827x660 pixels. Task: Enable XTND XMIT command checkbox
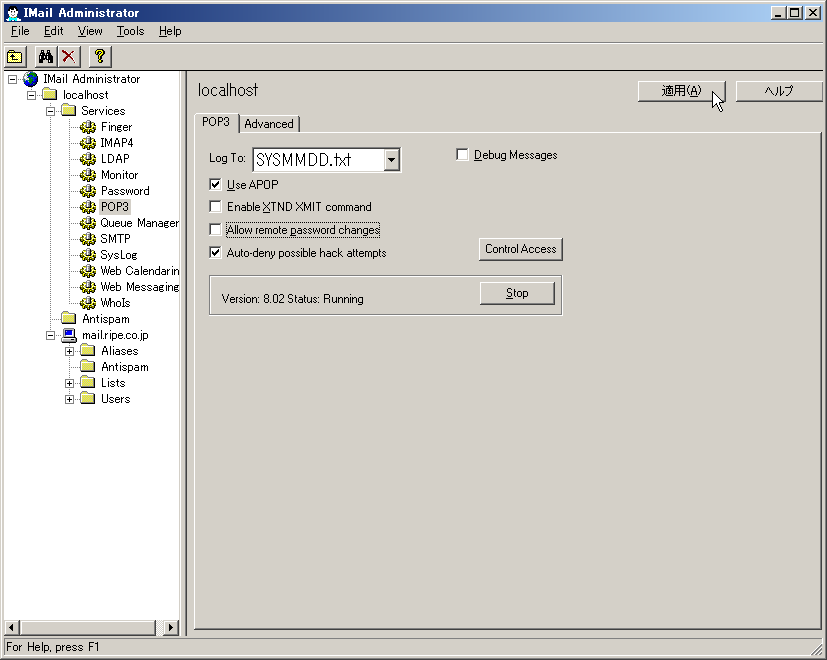point(215,206)
